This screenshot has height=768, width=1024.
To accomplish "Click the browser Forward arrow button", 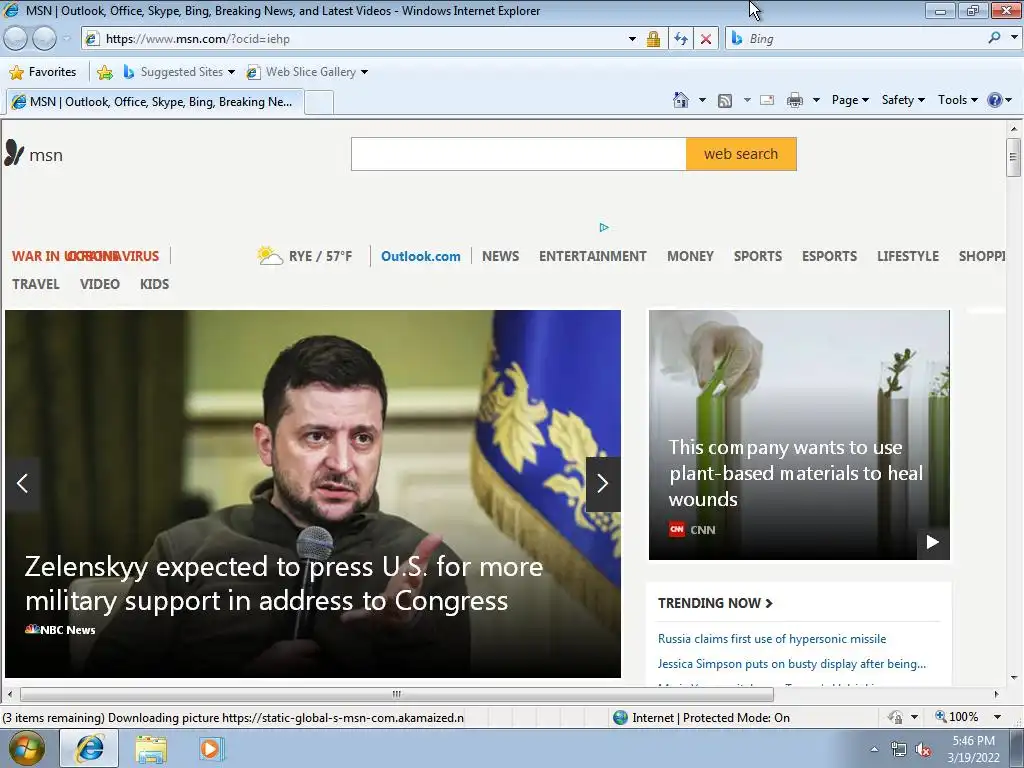I will pyautogui.click(x=44, y=39).
